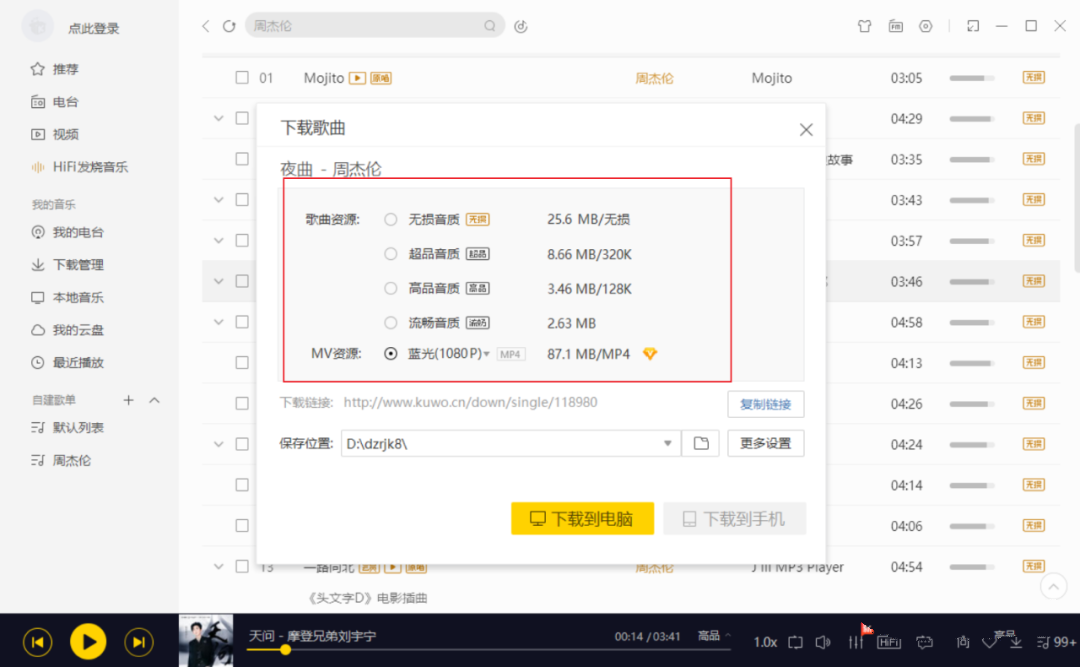Open the 蓝光(1080P) resolution dropdown

tap(486, 354)
